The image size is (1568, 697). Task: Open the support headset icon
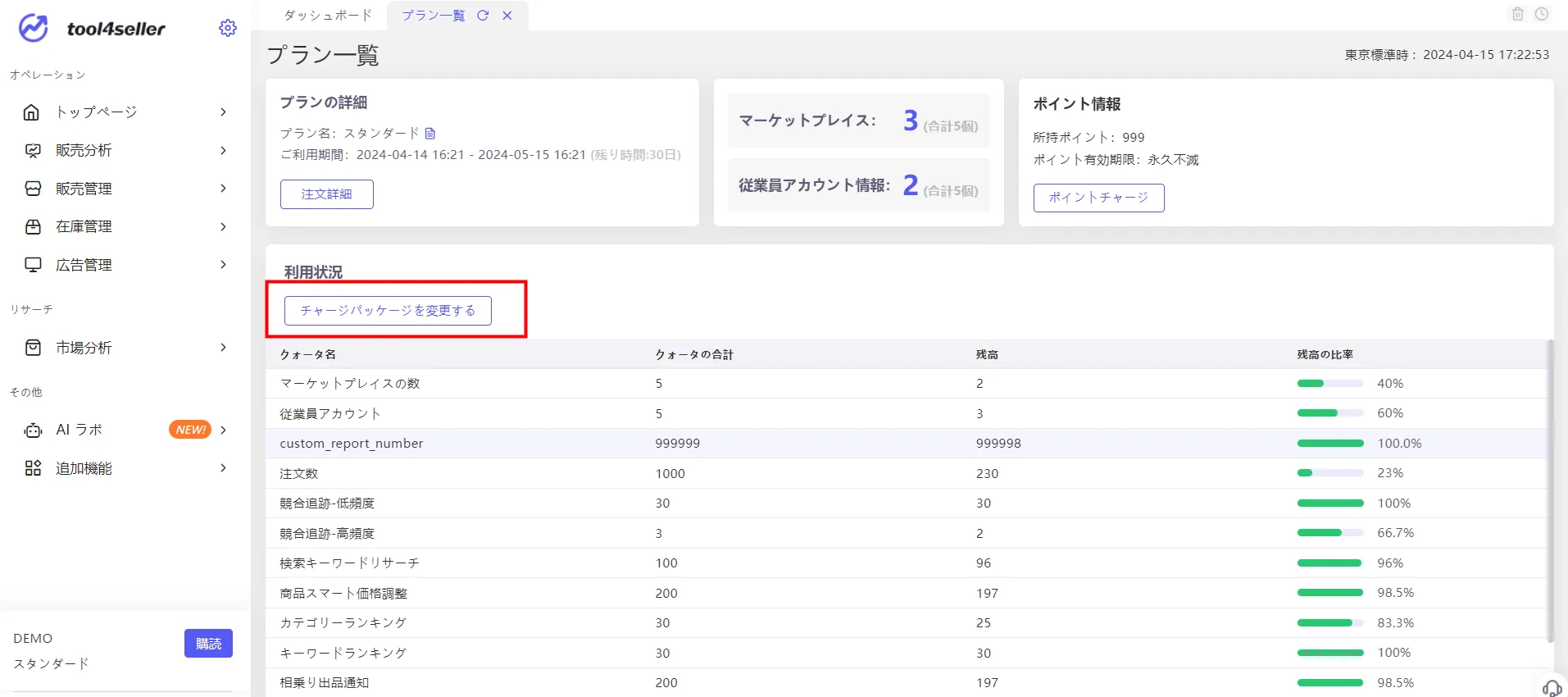(x=1552, y=687)
